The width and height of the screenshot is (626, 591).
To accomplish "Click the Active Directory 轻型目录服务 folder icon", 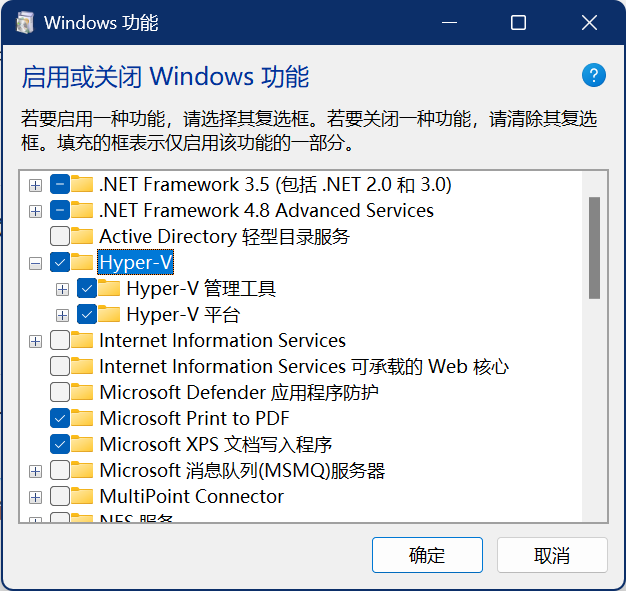I will (x=83, y=236).
